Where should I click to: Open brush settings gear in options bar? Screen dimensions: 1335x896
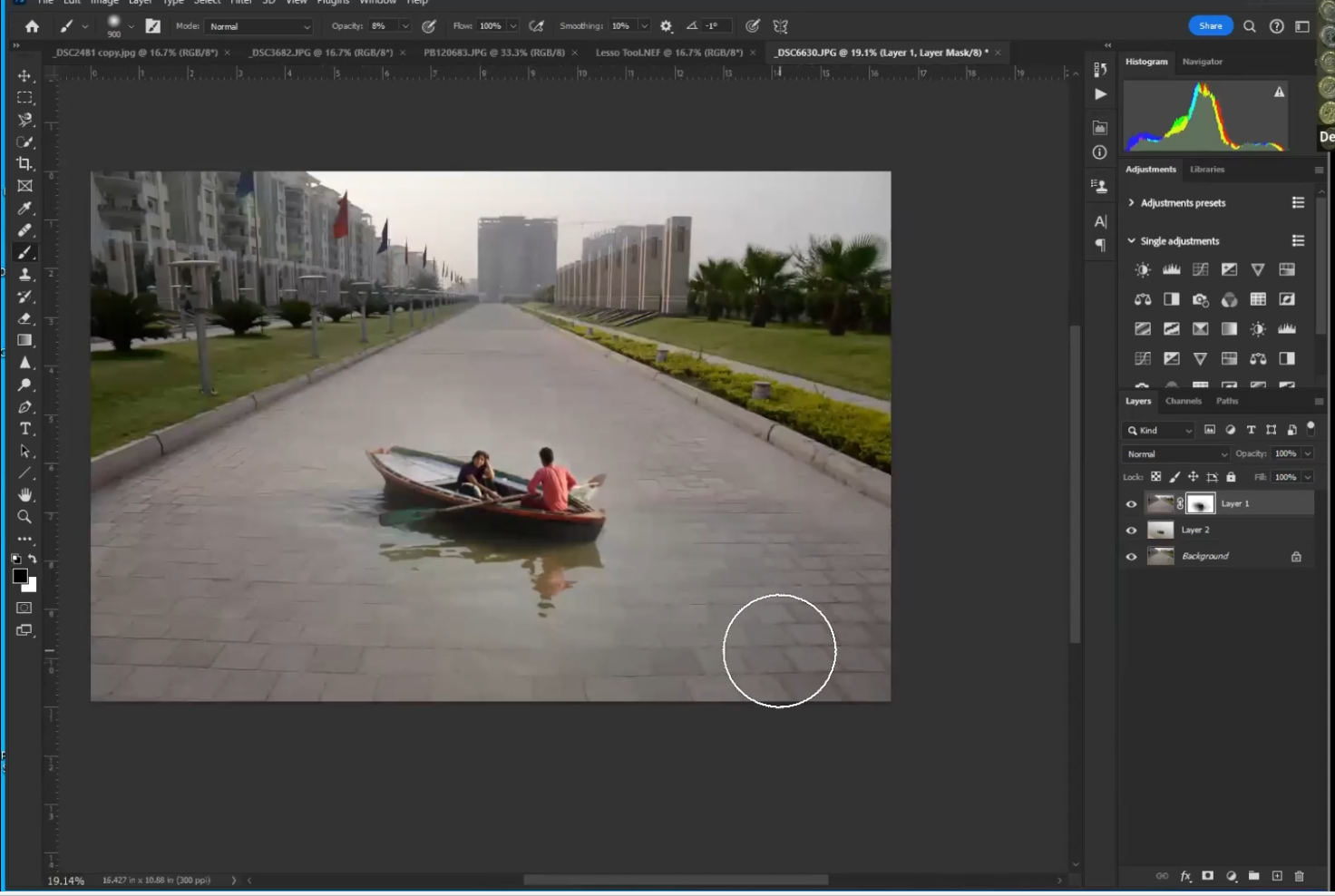tap(666, 26)
